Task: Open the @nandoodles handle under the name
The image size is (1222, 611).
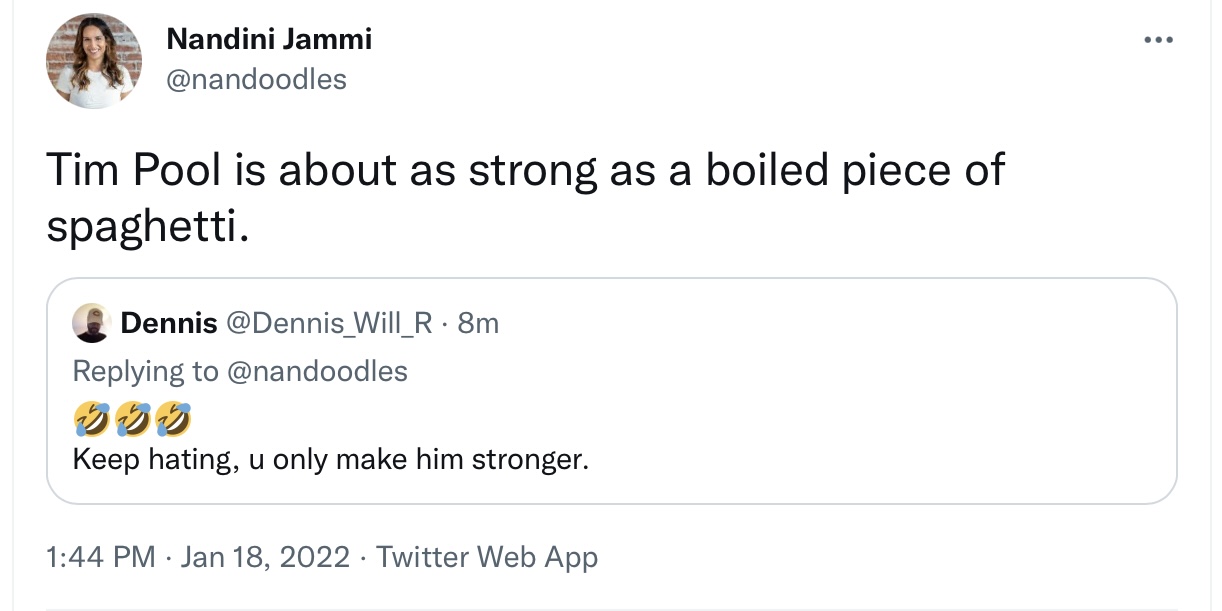Action: (x=256, y=79)
